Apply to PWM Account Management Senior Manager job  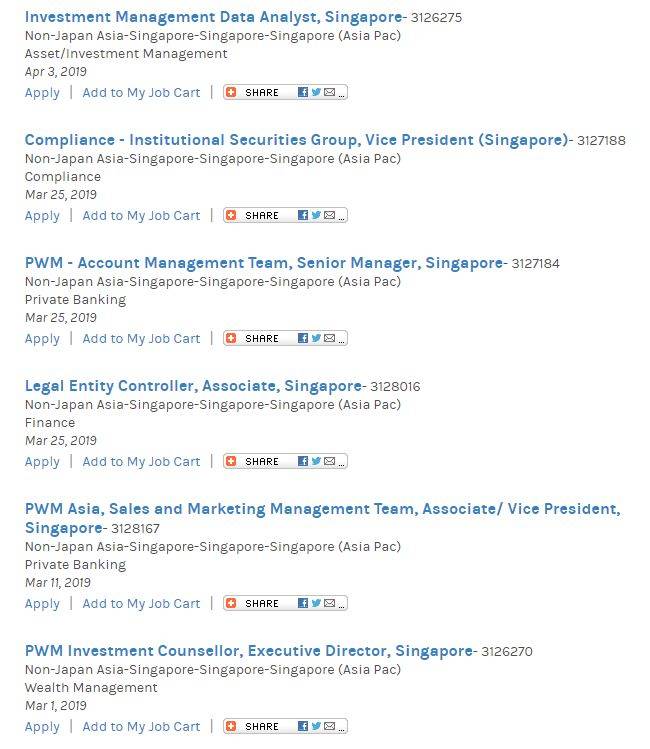click(42, 339)
